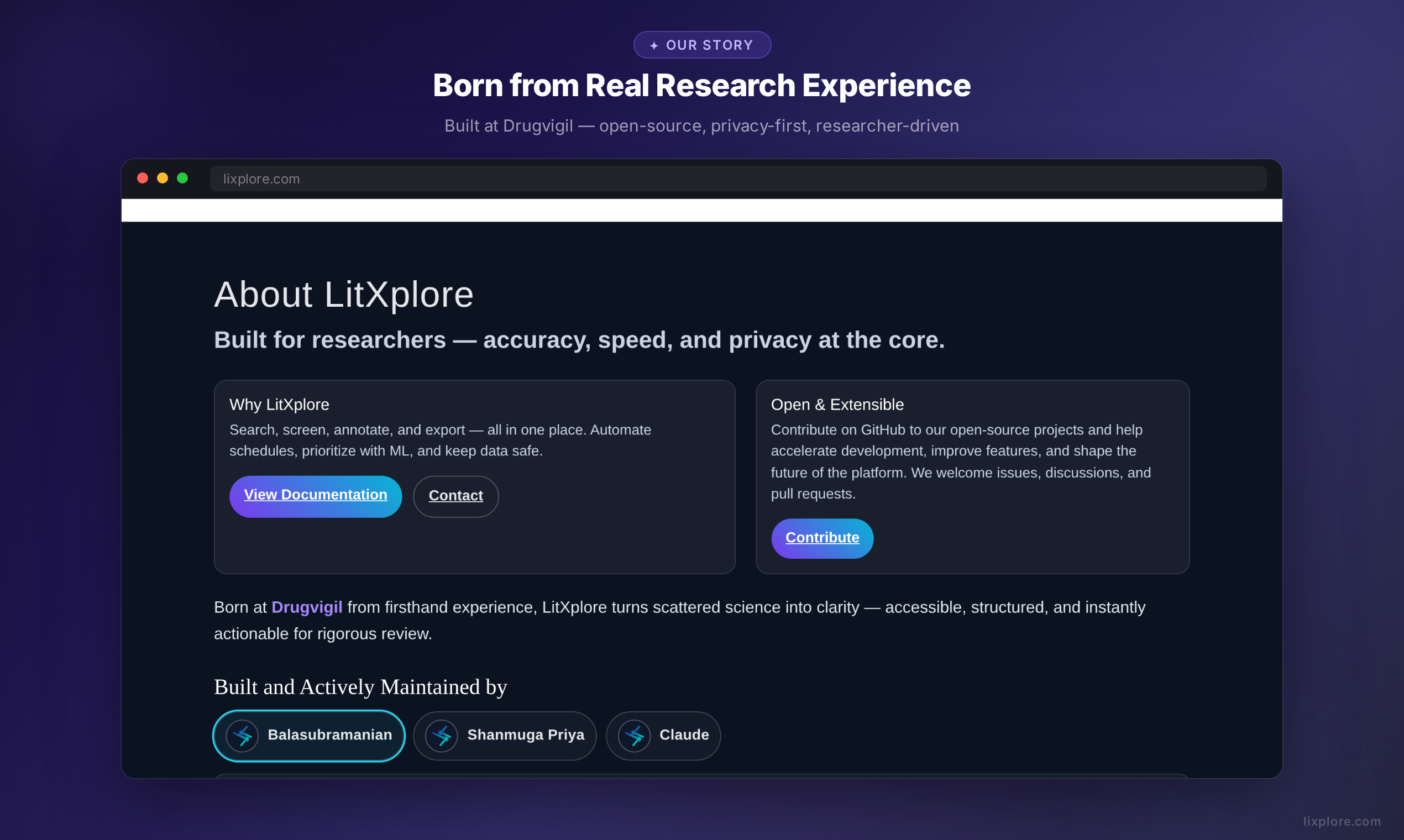Open the OUR STORY badge
This screenshot has width=1404, height=840.
tap(702, 44)
